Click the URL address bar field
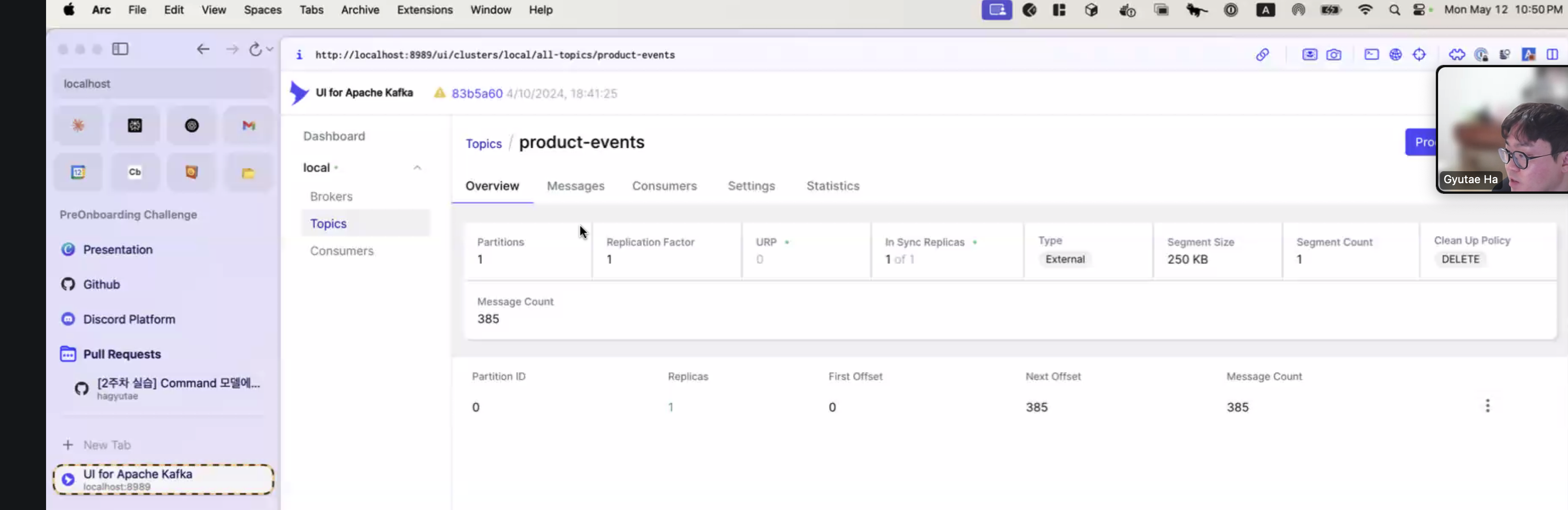 (x=494, y=55)
